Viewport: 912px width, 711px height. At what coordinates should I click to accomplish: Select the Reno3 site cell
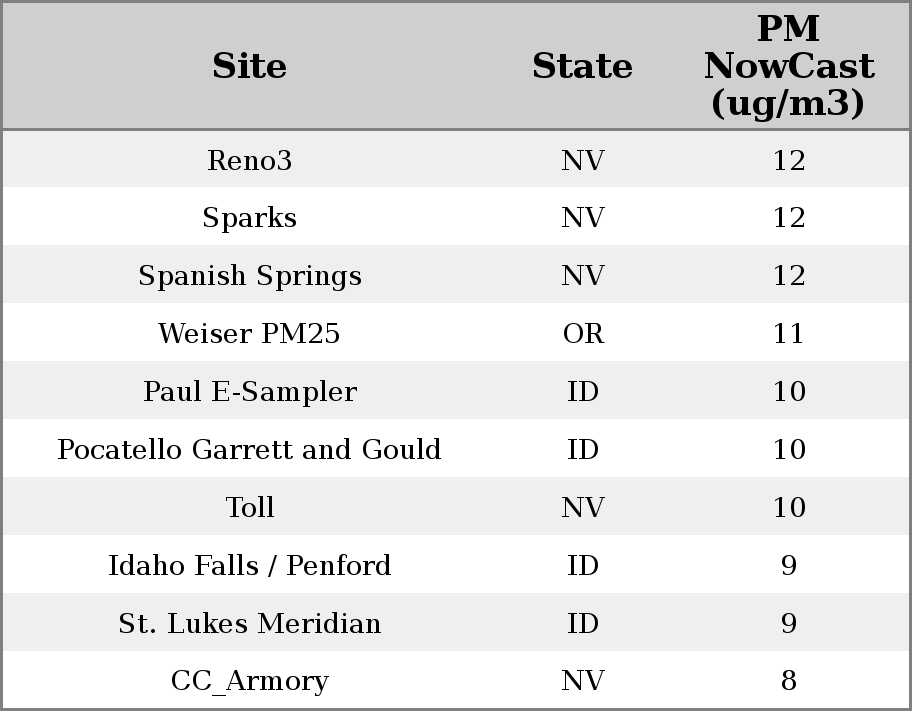point(249,160)
